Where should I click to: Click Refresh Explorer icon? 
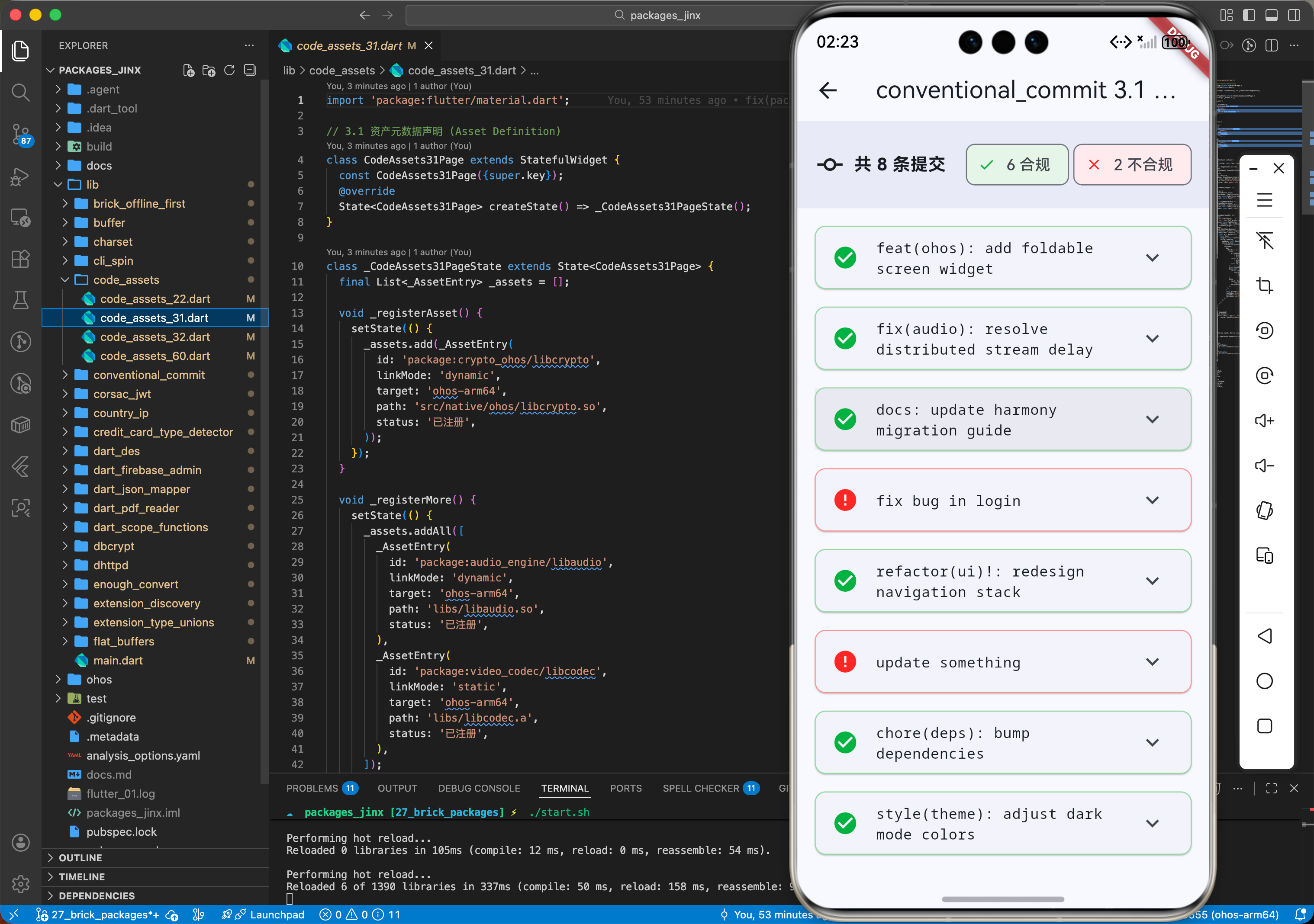pos(229,70)
